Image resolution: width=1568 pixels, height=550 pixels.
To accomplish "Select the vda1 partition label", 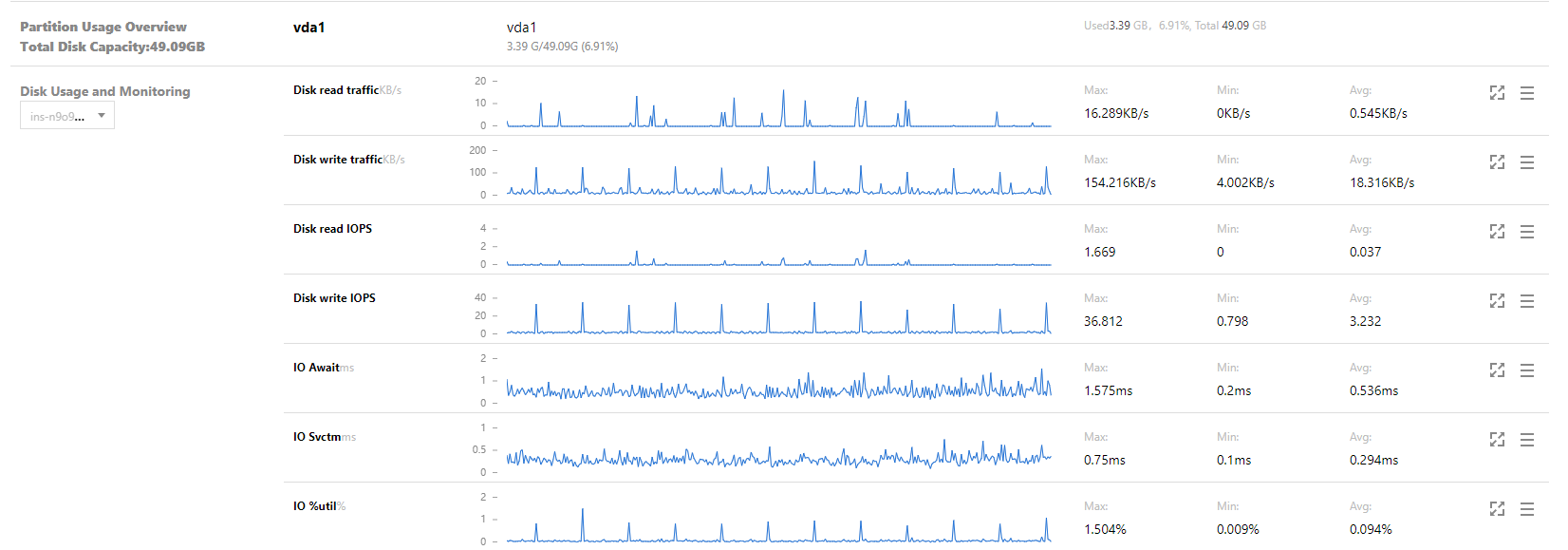I will (x=308, y=28).
